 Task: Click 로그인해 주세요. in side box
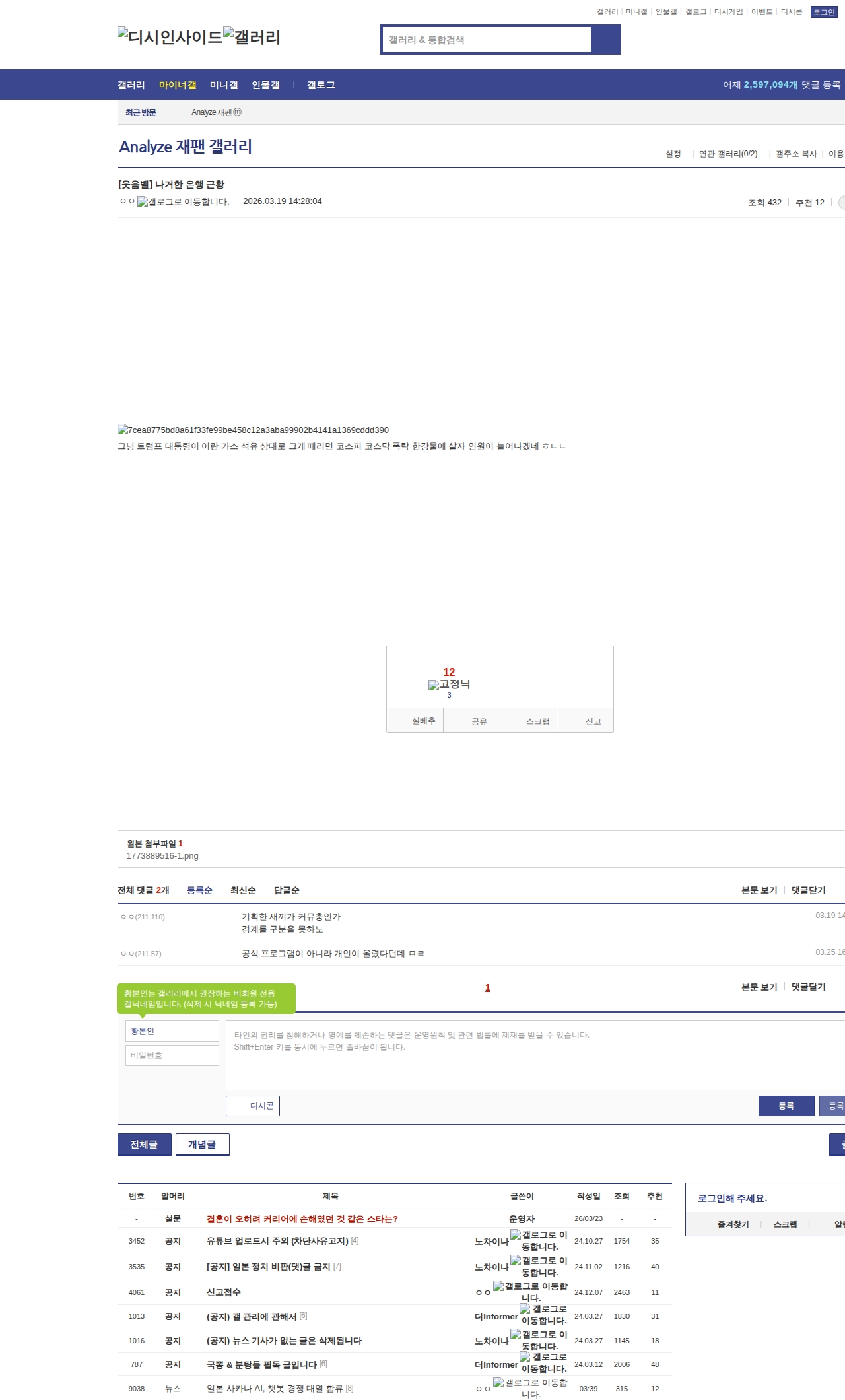[732, 1198]
